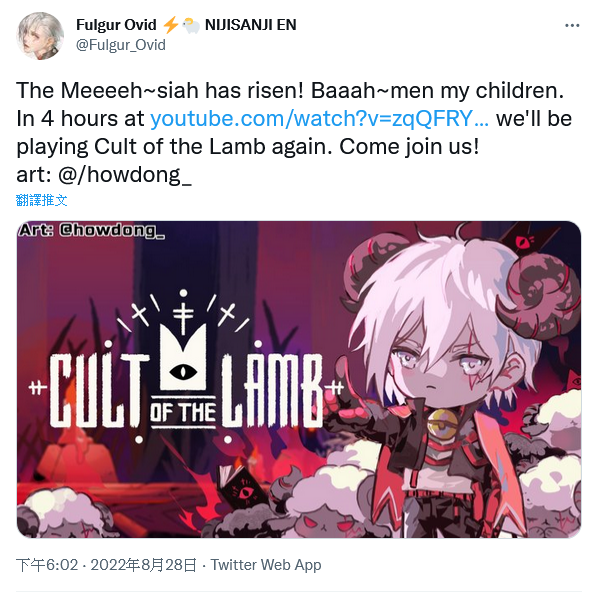Open the youtube.com/watch link
Screen dimensions: 598x592
[319, 118]
